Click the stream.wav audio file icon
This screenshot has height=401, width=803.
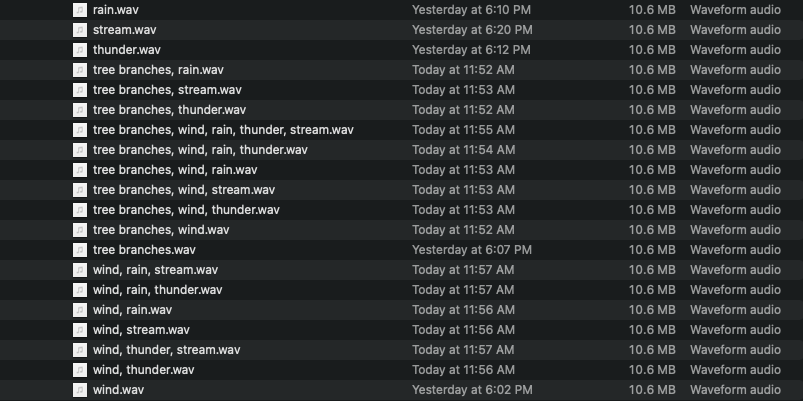tap(80, 30)
